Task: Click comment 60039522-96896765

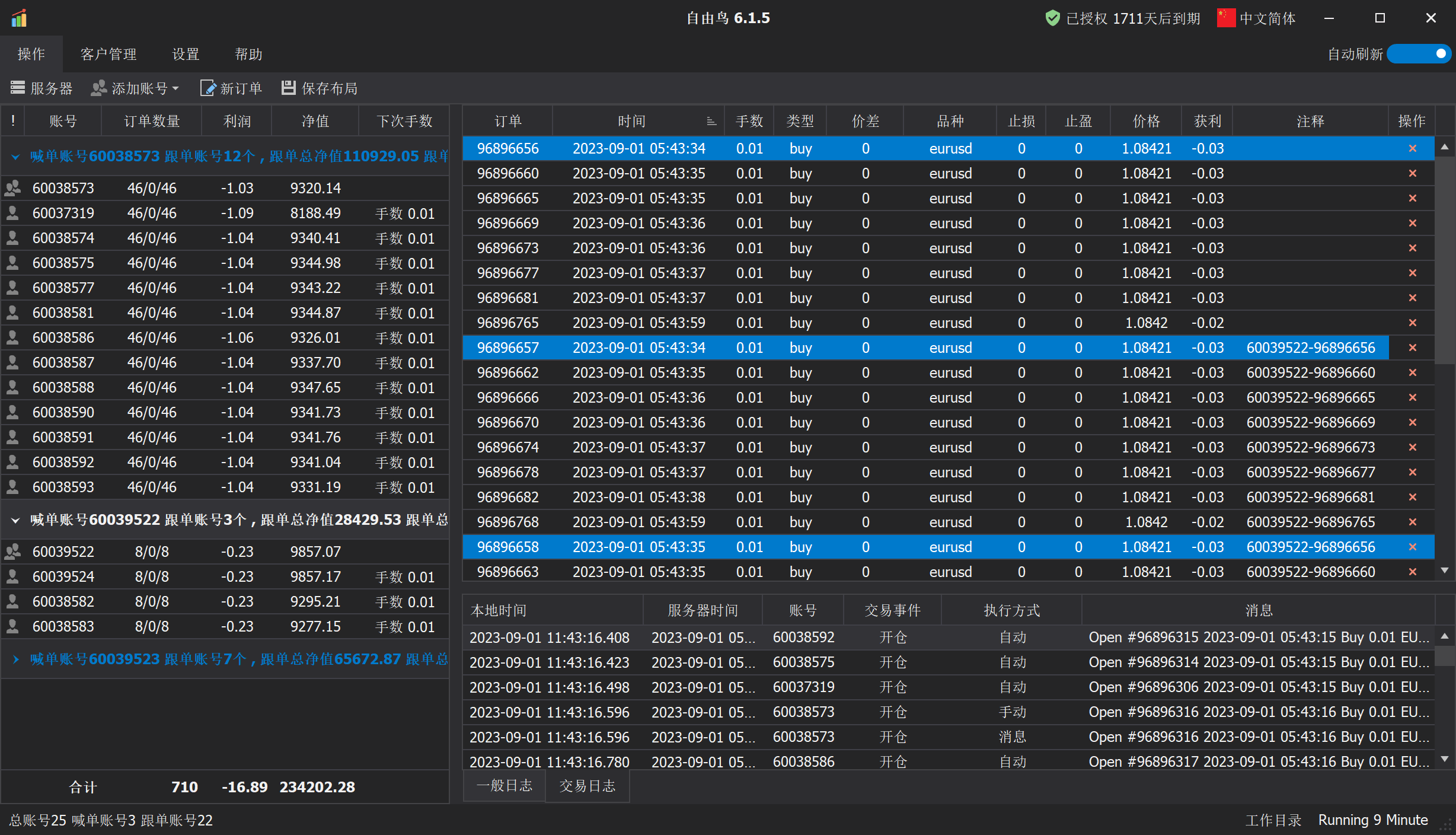Action: (x=1310, y=522)
